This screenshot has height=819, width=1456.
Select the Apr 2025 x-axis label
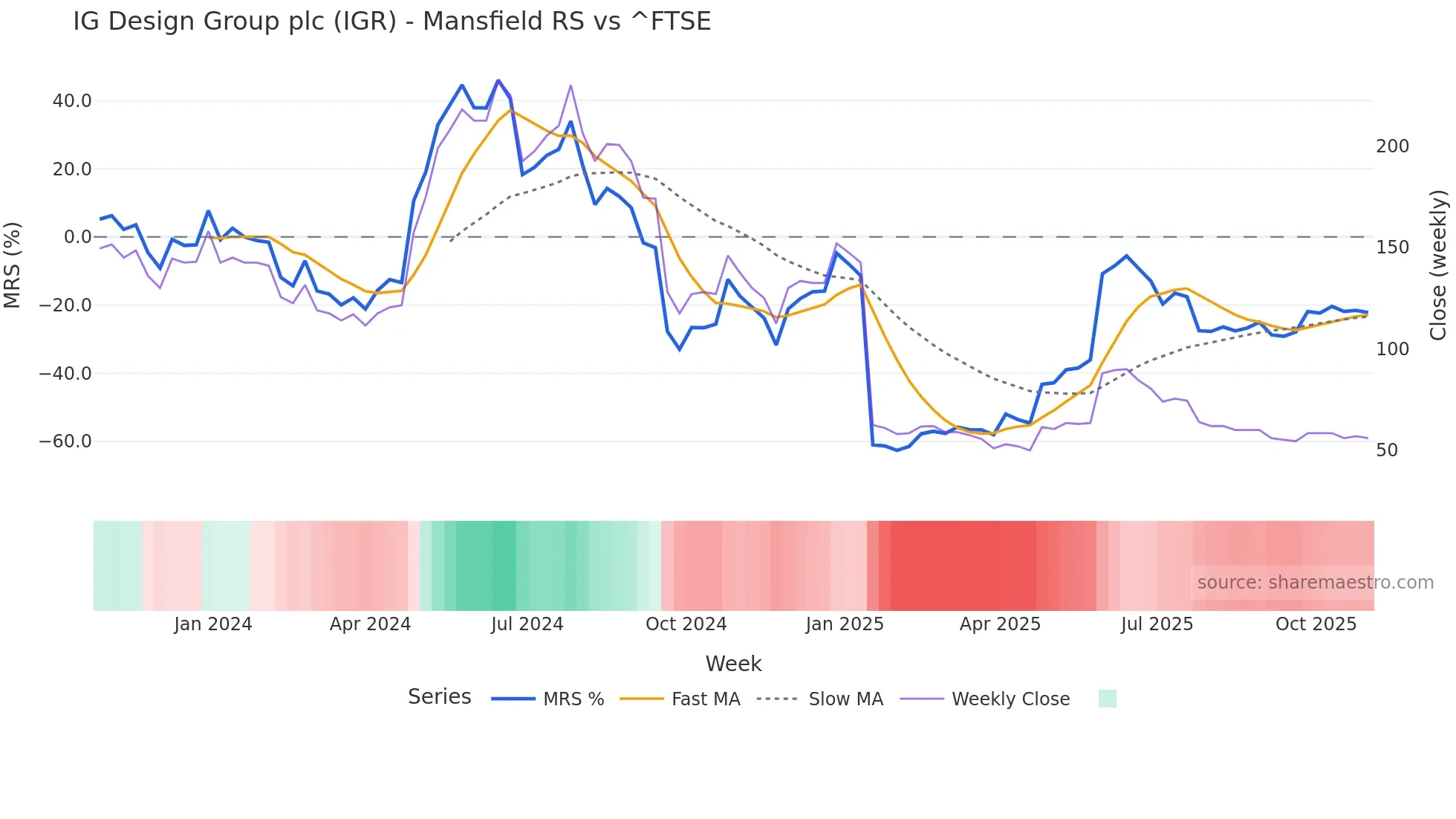coord(1001,624)
